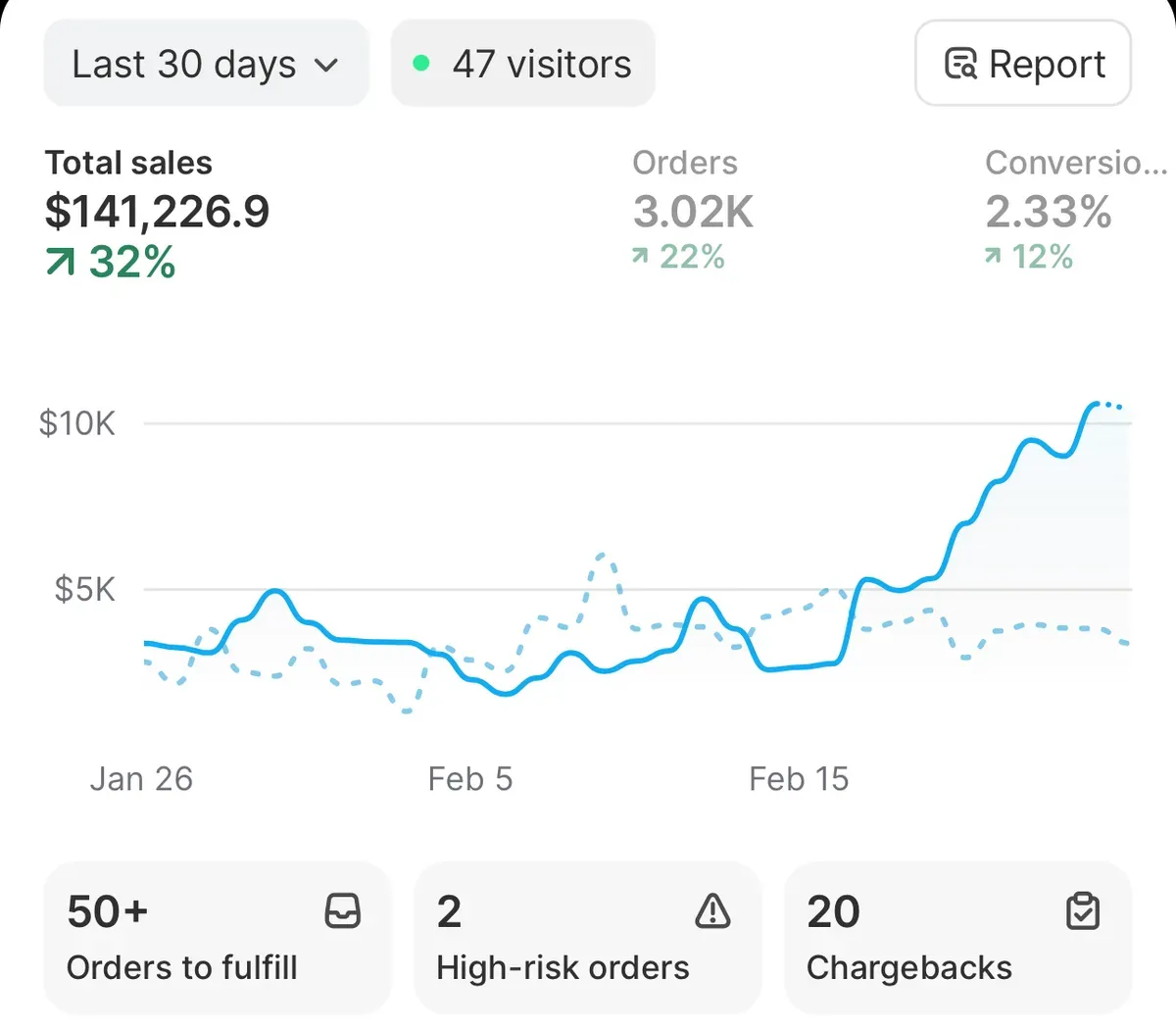1176x1029 pixels.
Task: Click the inbox icon on Orders to fulfill
Action: pyautogui.click(x=343, y=910)
